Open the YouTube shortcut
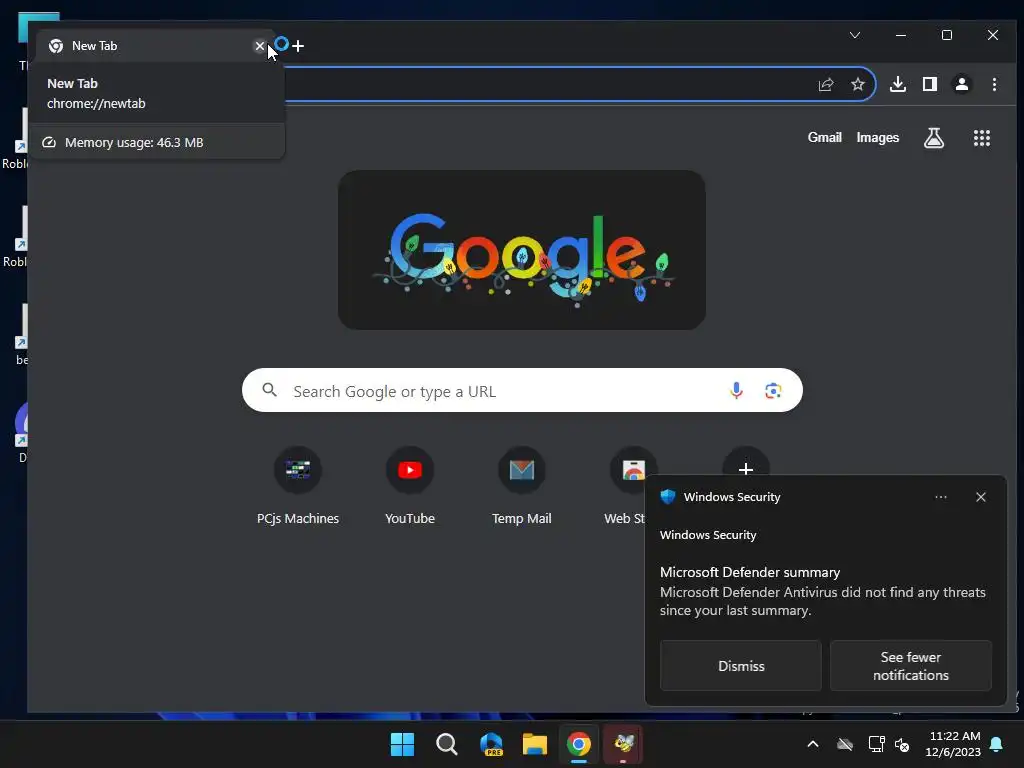This screenshot has width=1024, height=768. pos(409,487)
